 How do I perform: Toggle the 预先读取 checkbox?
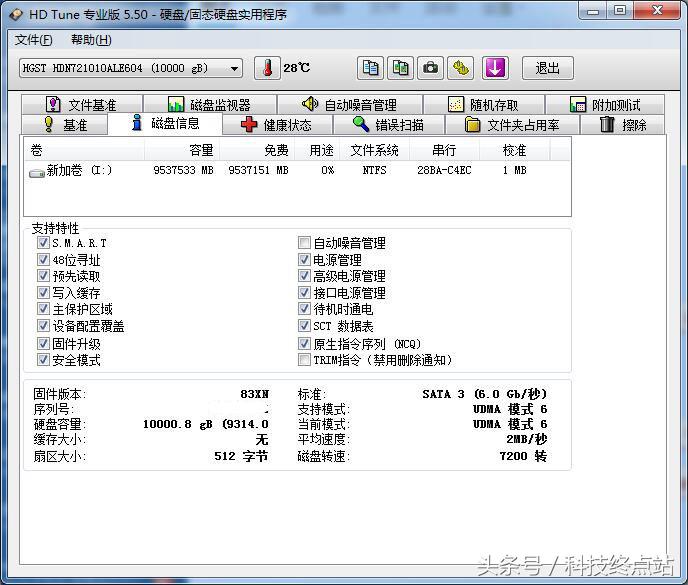(43, 276)
